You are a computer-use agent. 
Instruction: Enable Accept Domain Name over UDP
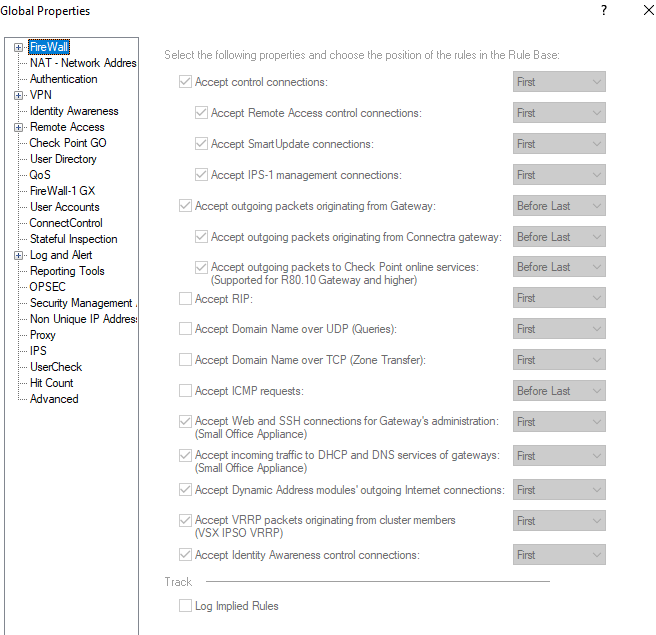tap(185, 329)
